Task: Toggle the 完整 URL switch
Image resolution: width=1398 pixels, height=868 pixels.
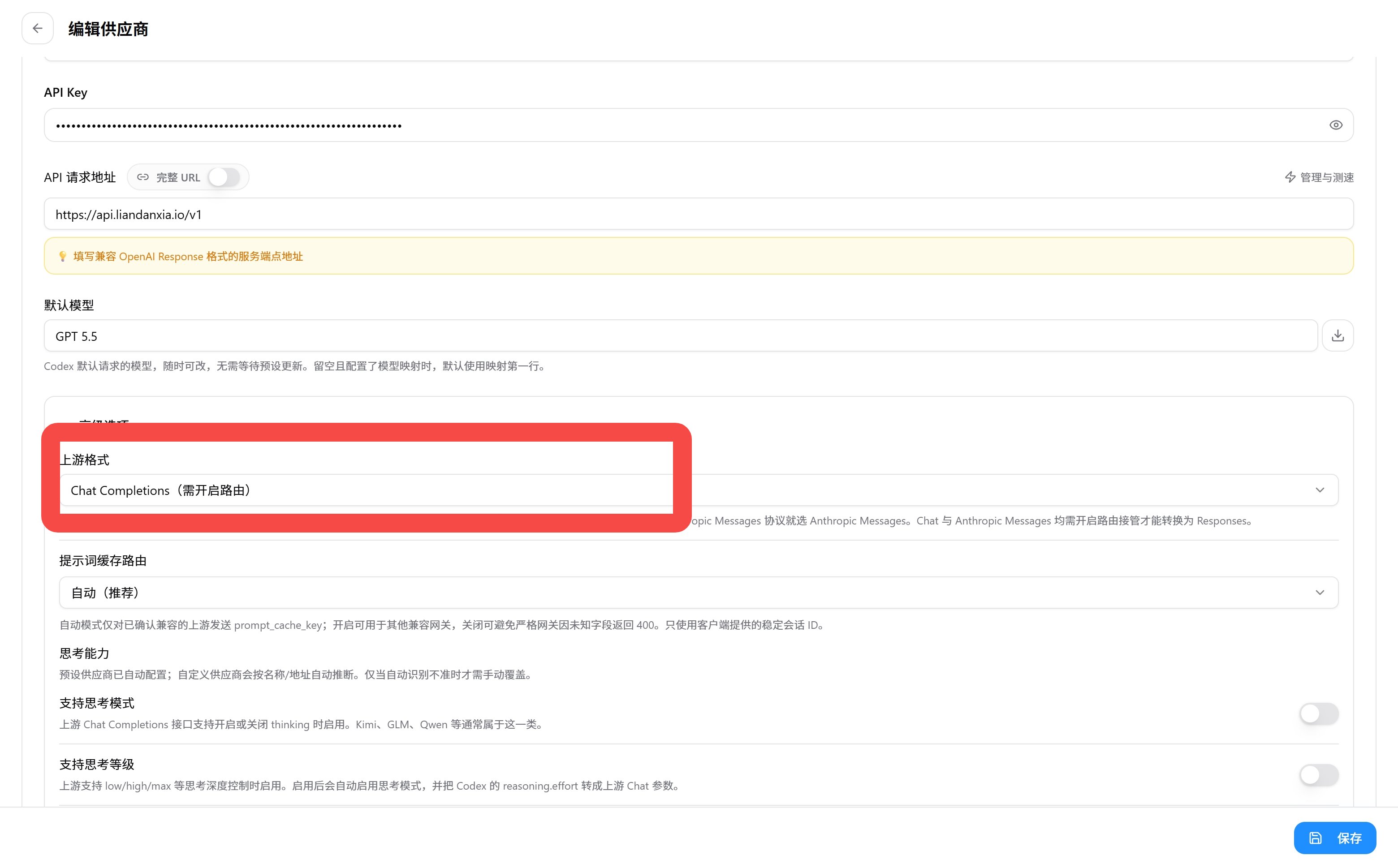Action: pos(224,177)
